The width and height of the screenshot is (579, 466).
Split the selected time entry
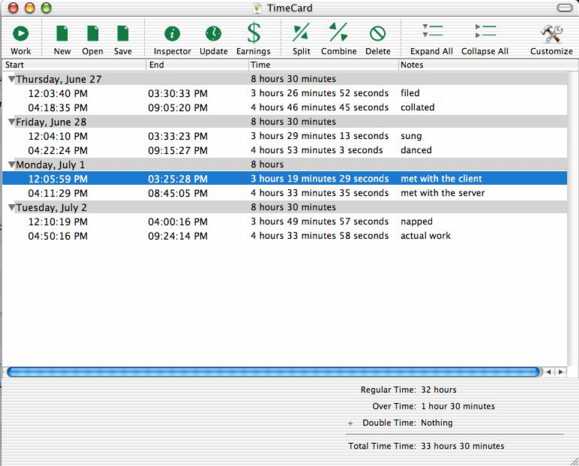pos(301,39)
